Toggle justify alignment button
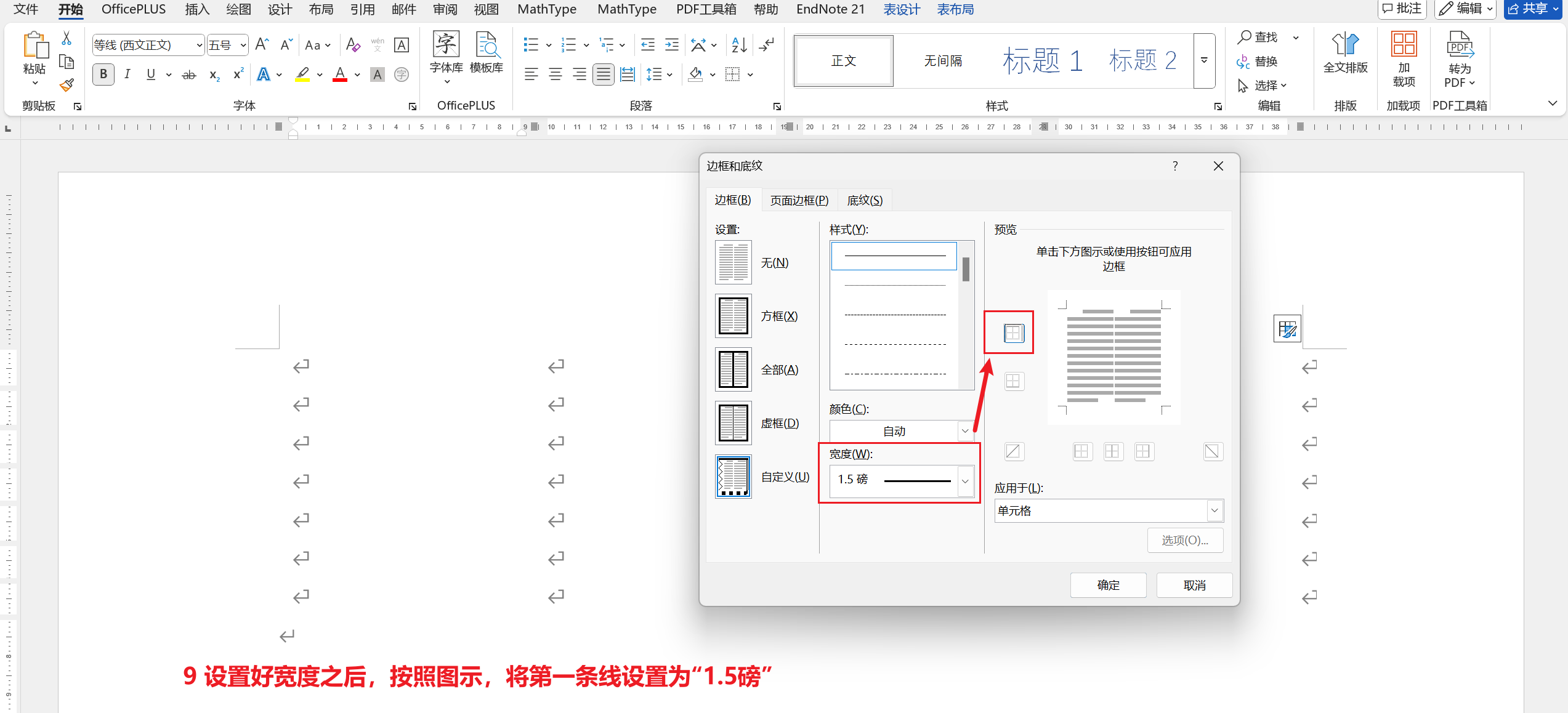The width and height of the screenshot is (1568, 713). 604,75
